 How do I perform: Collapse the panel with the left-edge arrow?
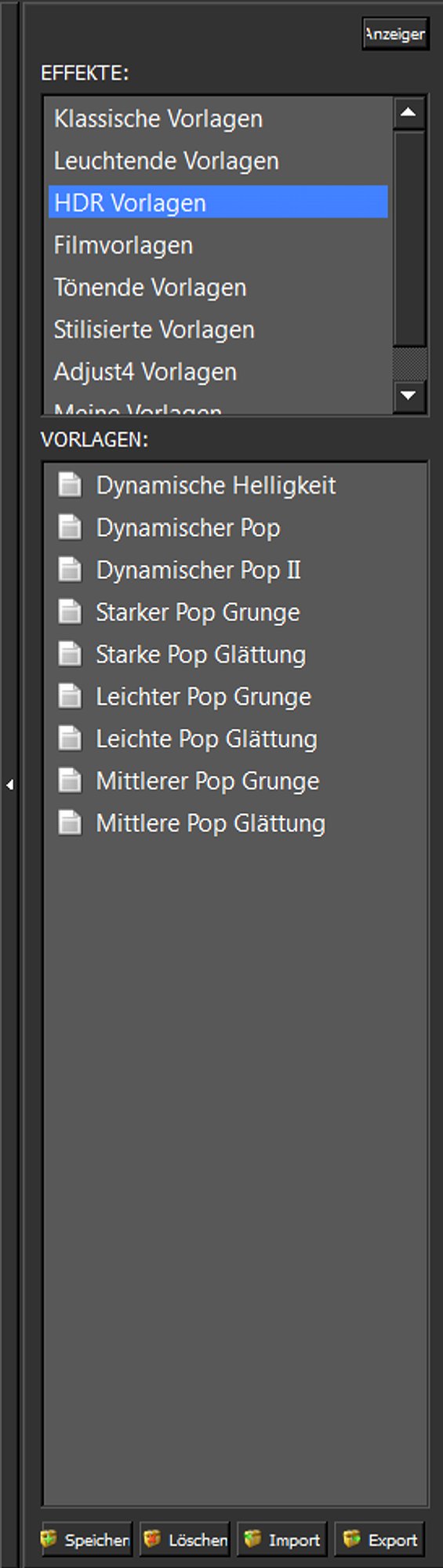click(9, 784)
